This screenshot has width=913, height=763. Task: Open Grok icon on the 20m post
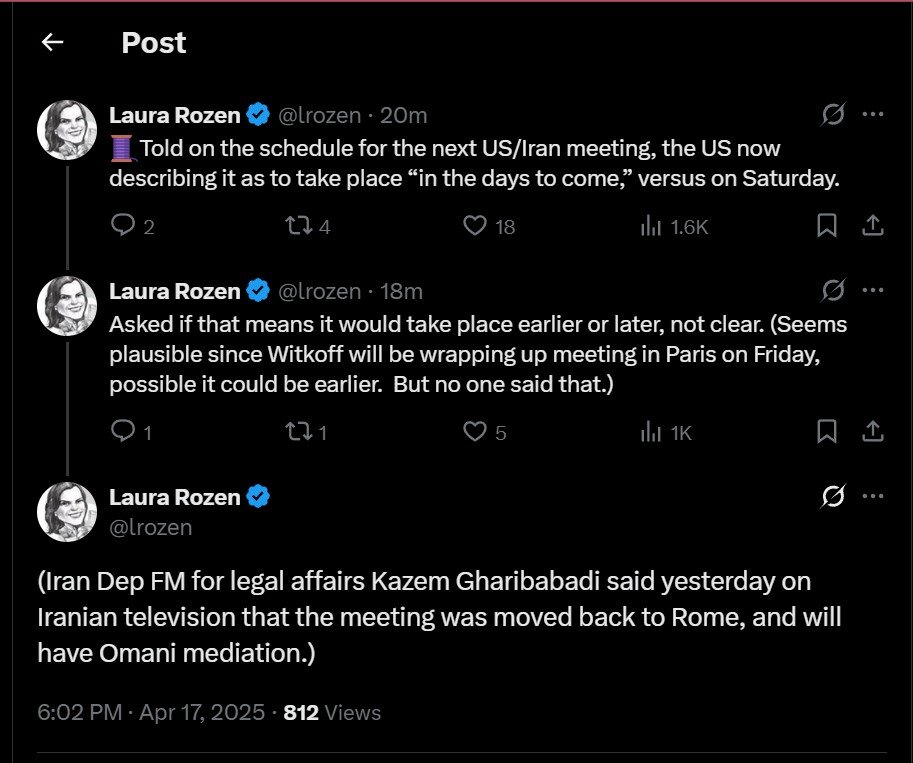pos(832,116)
